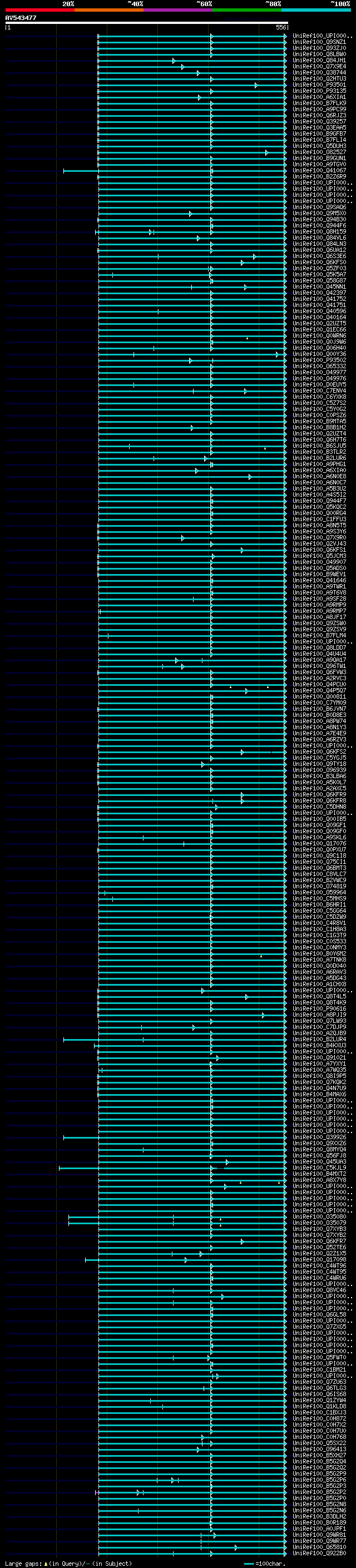Select the UniRef100_Q45NN1 label

[319, 286]
